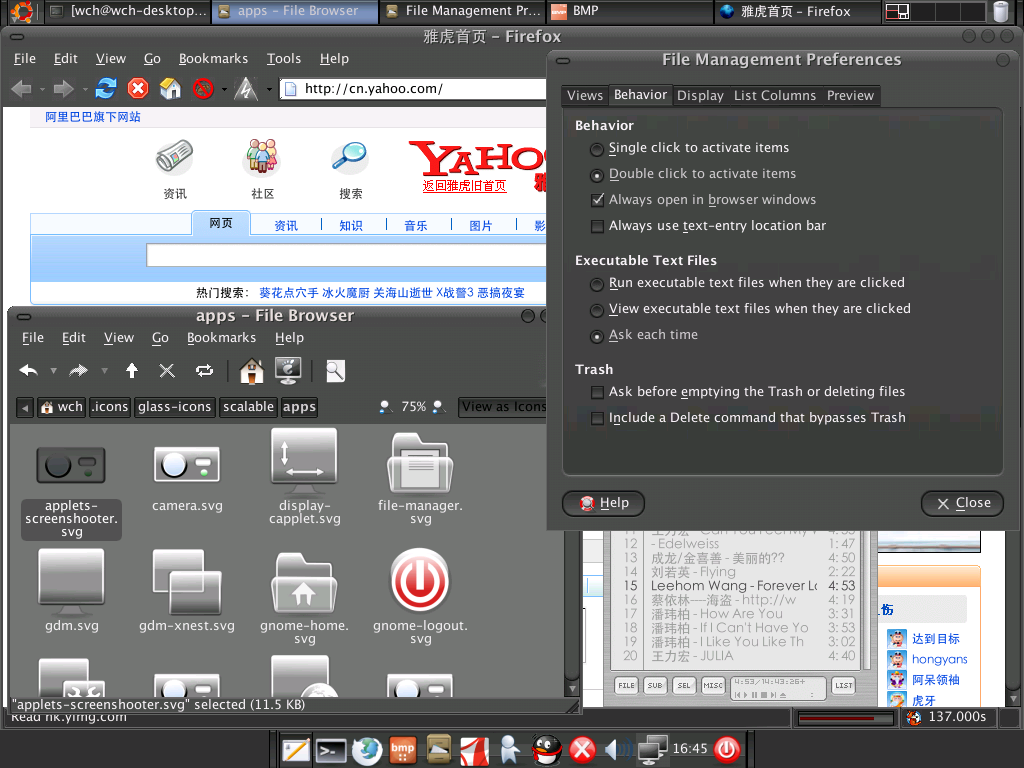Toggle Always open in browser windows
1024x768 pixels.
tap(597, 200)
